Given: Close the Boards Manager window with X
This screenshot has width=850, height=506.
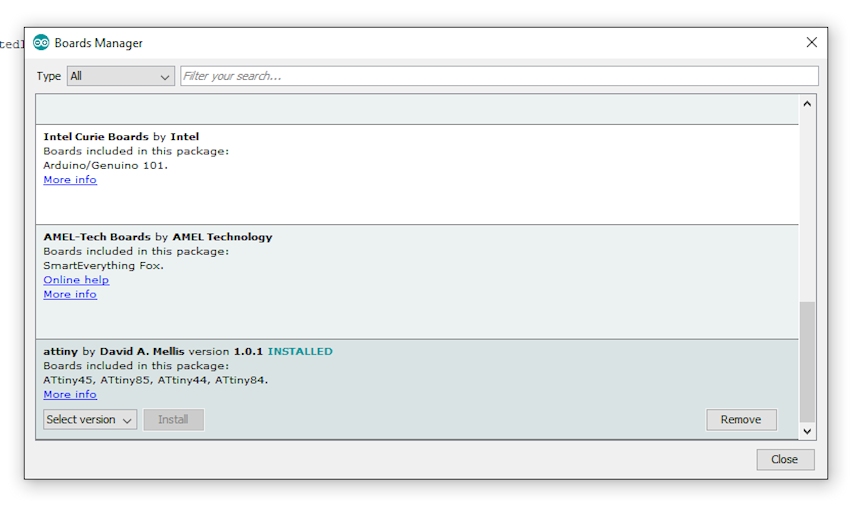Looking at the screenshot, I should tap(811, 42).
